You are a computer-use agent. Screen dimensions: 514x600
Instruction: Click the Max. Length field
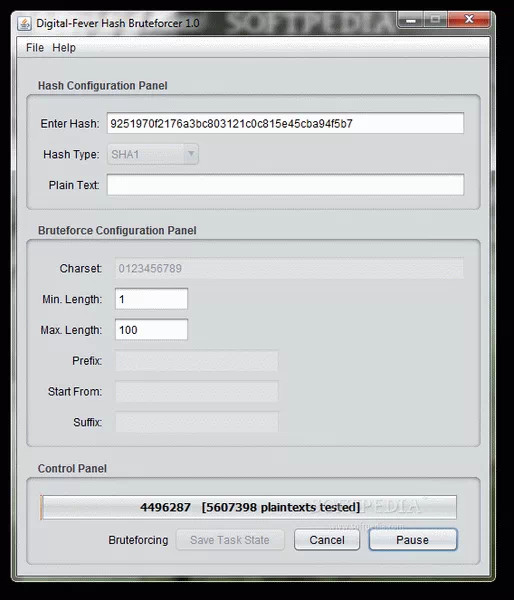152,330
